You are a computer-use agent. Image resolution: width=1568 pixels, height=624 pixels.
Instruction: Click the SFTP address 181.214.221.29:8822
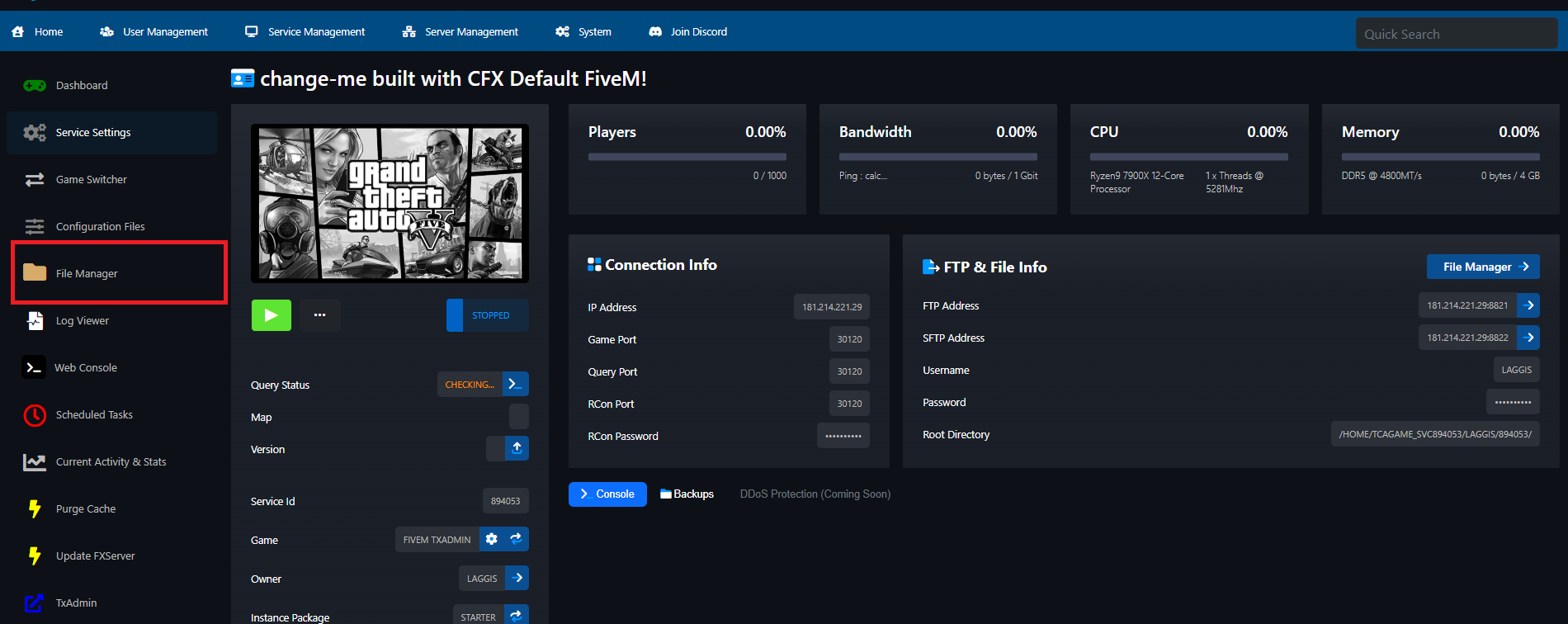[1467, 338]
